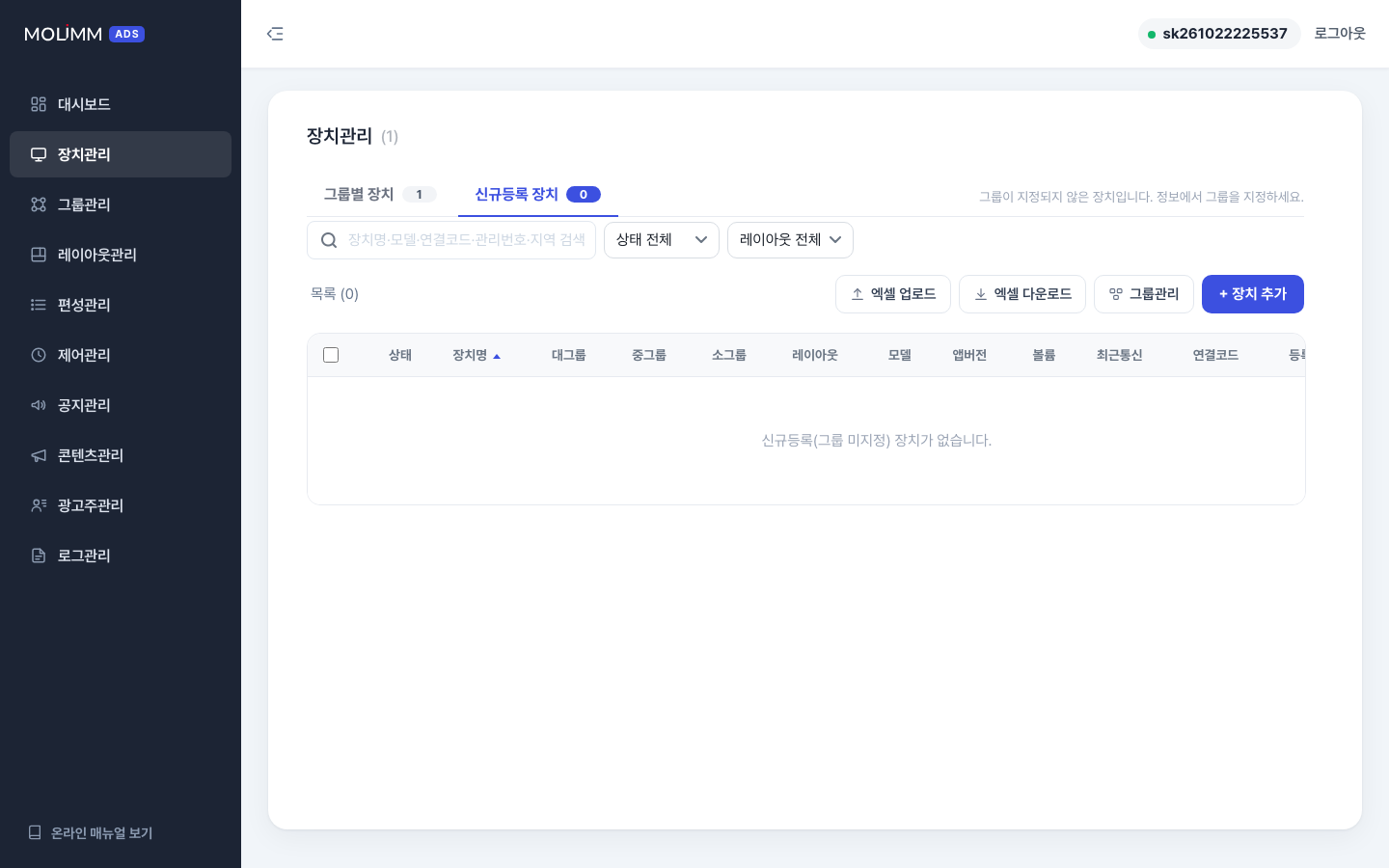The width and height of the screenshot is (1389, 868).
Task: Click the sk261022225537 account badge
Action: (x=1219, y=34)
